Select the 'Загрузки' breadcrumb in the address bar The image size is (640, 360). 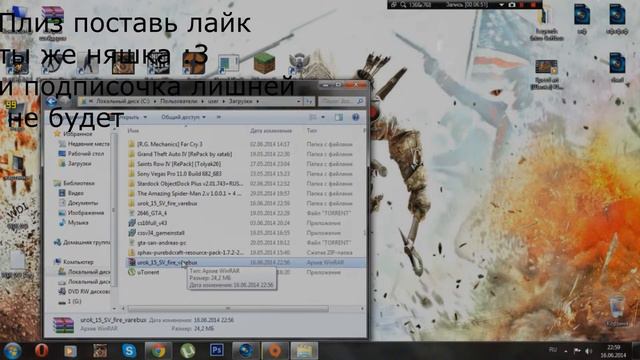point(240,101)
